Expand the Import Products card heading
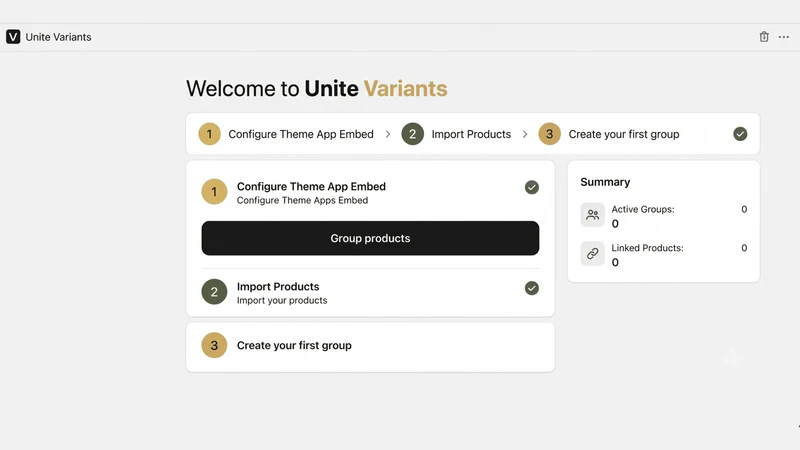 click(278, 286)
